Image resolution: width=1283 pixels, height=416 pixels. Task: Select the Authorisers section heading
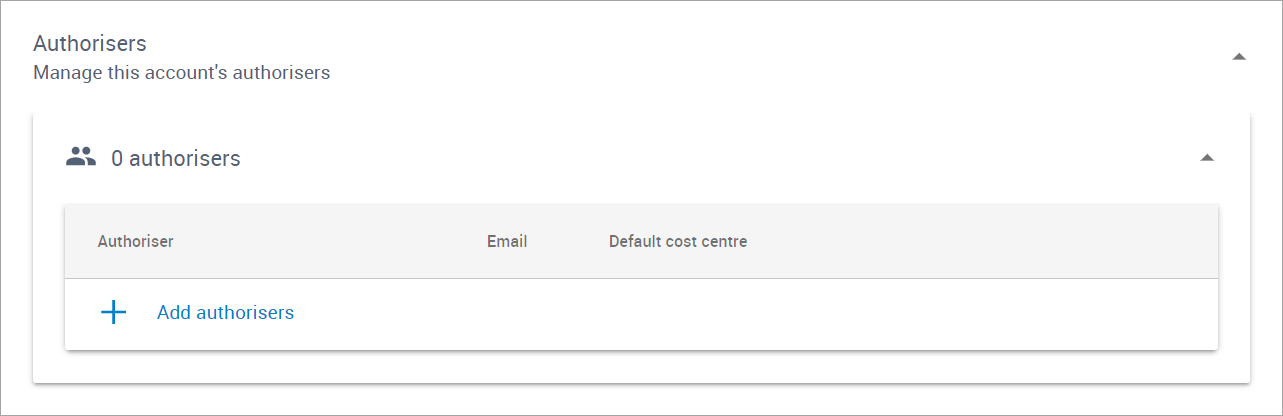pyautogui.click(x=90, y=44)
